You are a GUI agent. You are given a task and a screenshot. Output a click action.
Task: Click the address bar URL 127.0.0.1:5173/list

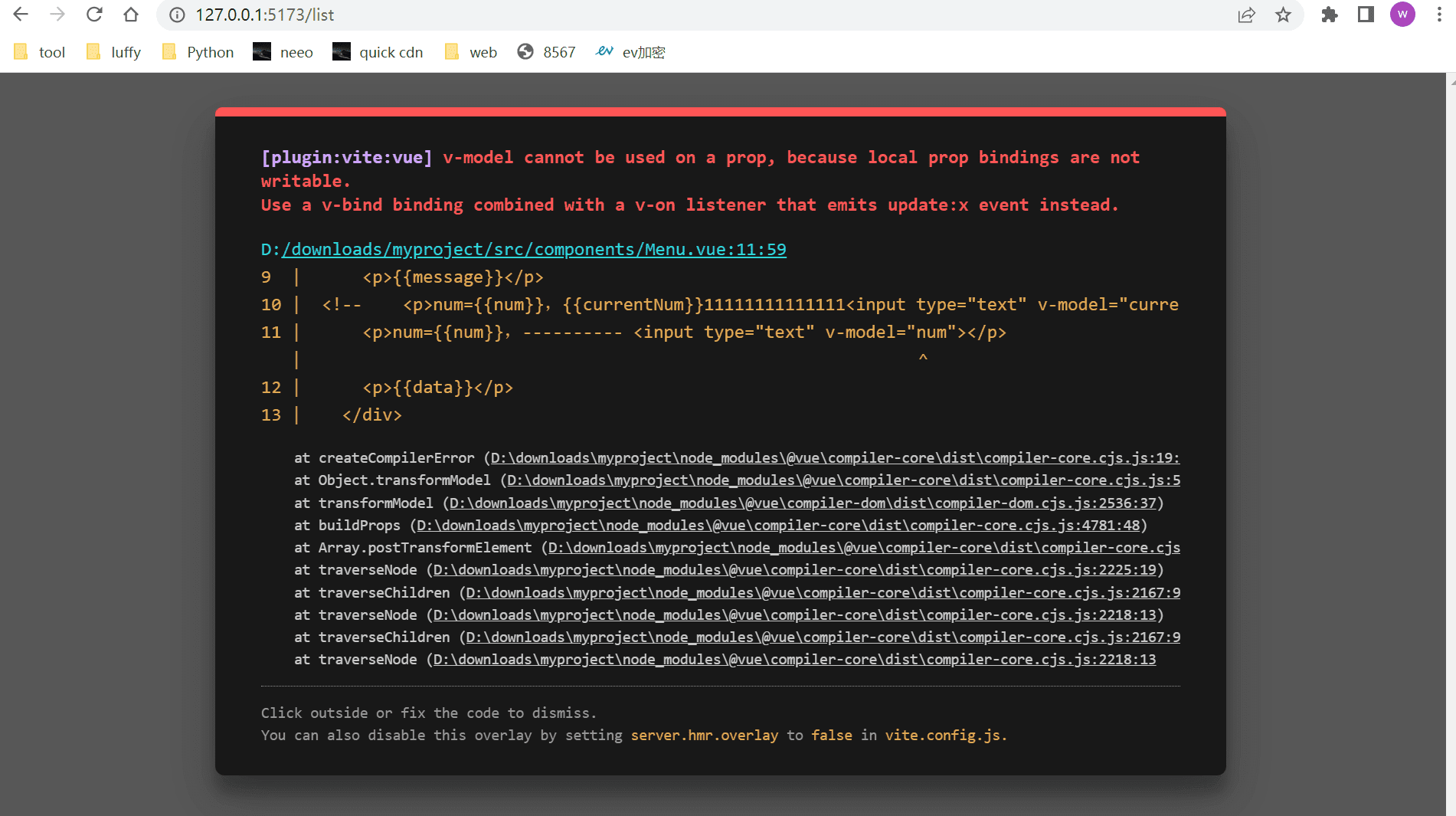(x=264, y=15)
